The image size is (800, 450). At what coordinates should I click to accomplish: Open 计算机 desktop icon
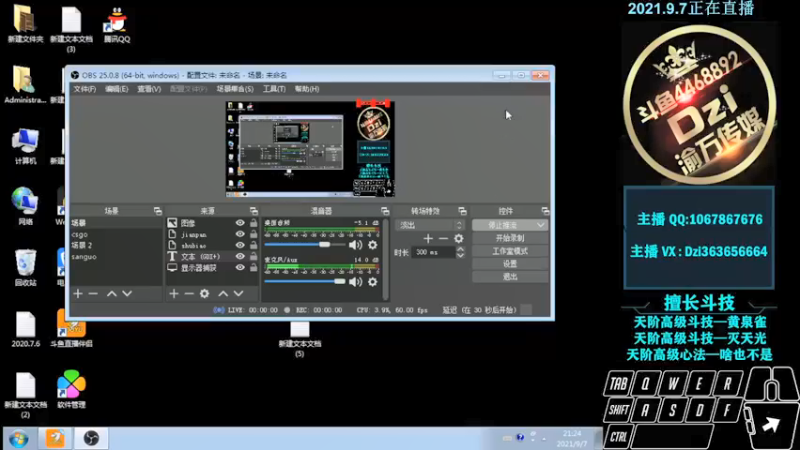click(x=26, y=146)
